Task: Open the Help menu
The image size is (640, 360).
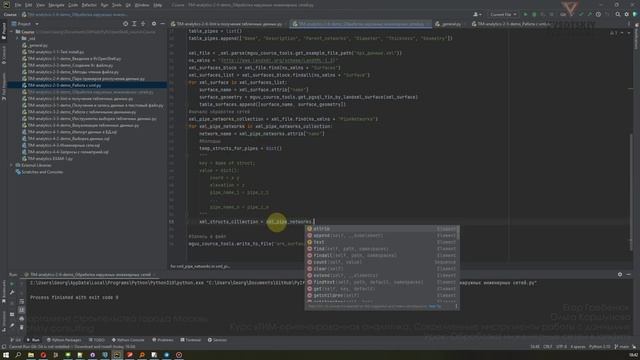Action: pyautogui.click(x=158, y=5)
